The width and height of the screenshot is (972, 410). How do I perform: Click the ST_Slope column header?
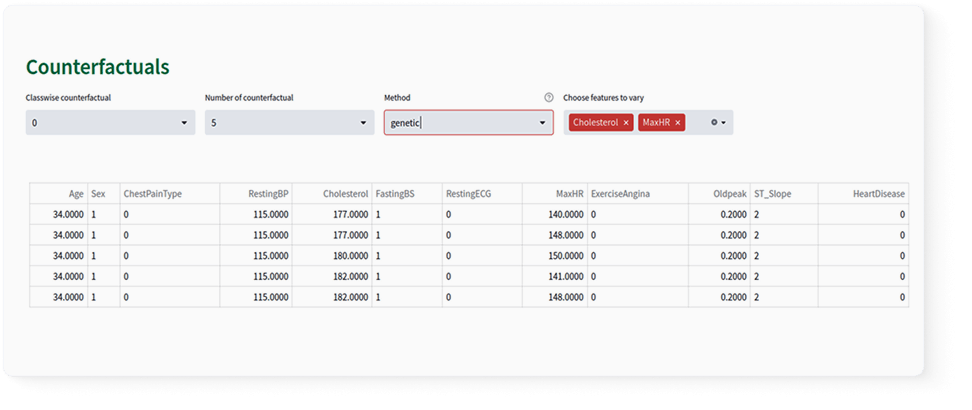click(784, 194)
